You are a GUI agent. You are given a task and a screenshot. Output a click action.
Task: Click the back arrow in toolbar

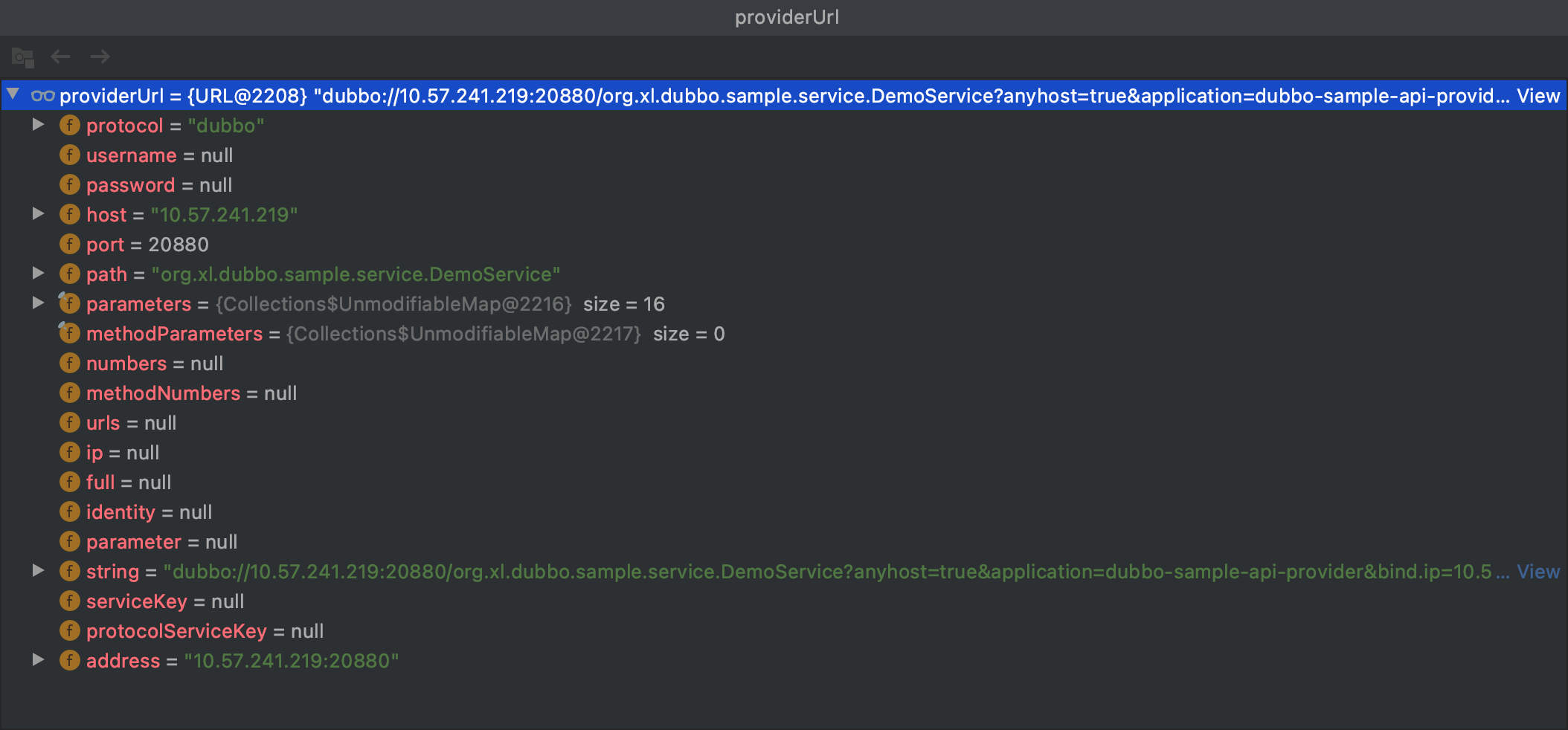click(60, 56)
